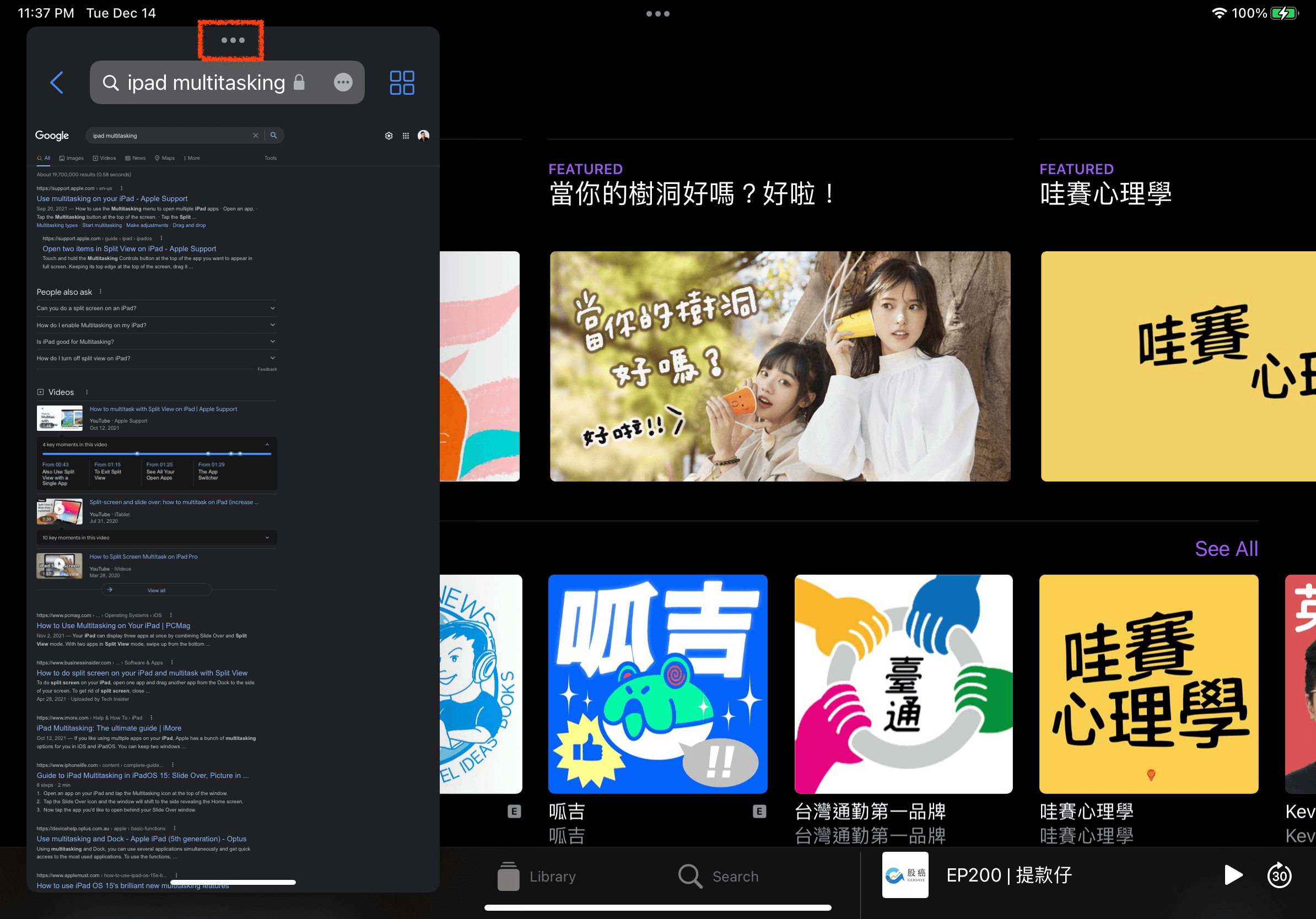Image resolution: width=1316 pixels, height=919 pixels.
Task: Open featured podcast 當你的樹洞好嗎 artwork
Action: pyautogui.click(x=780, y=366)
